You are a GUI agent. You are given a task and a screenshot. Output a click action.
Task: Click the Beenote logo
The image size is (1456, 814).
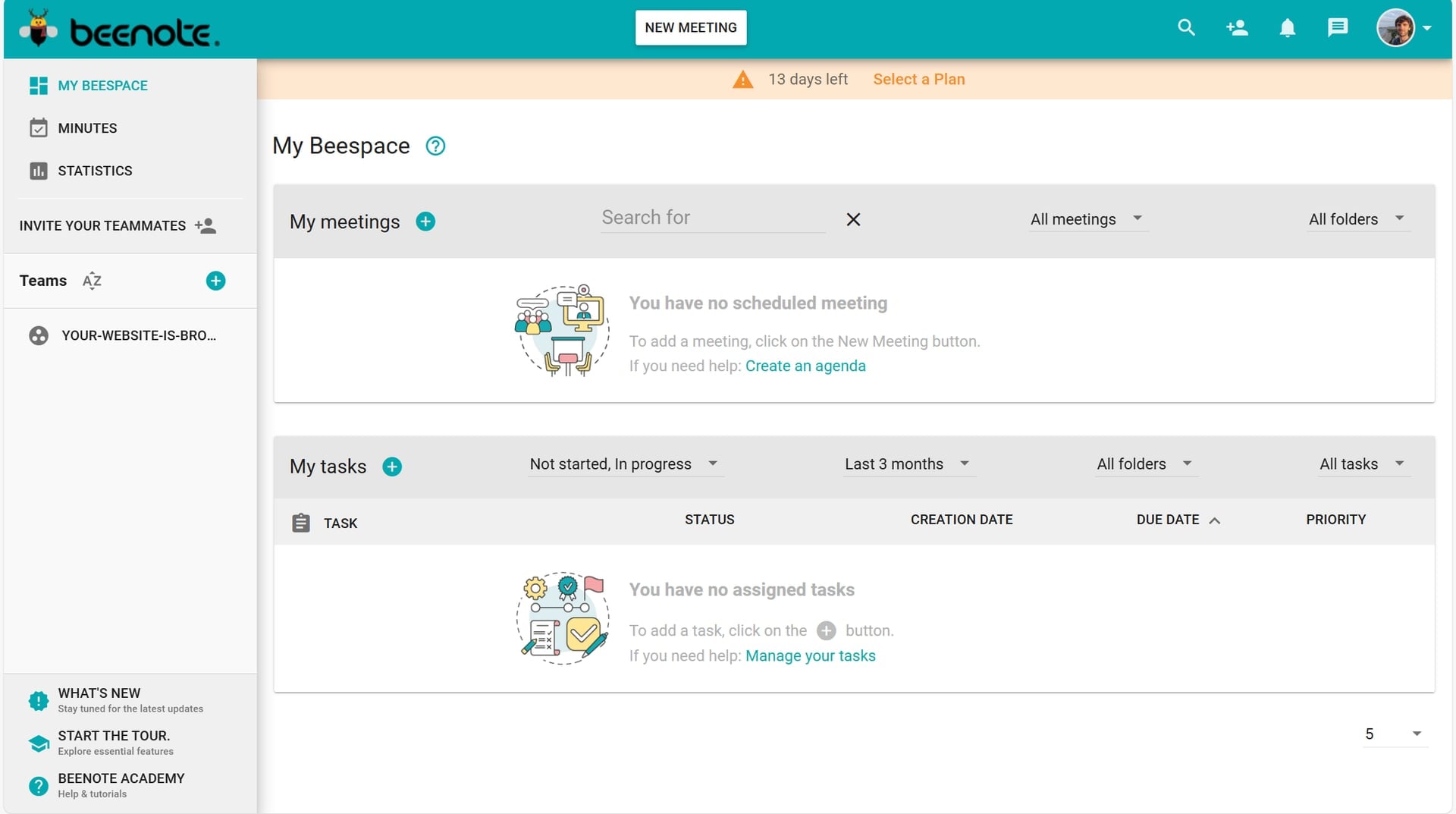[119, 30]
